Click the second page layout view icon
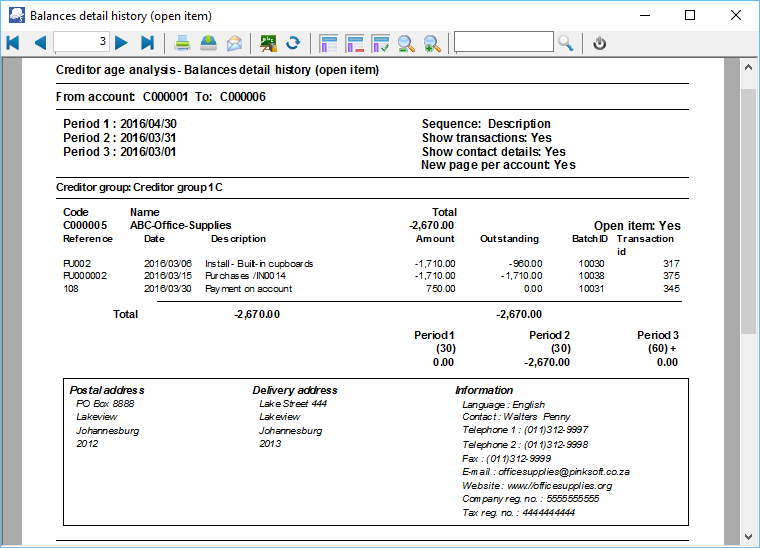The width and height of the screenshot is (760, 548). (x=354, y=43)
